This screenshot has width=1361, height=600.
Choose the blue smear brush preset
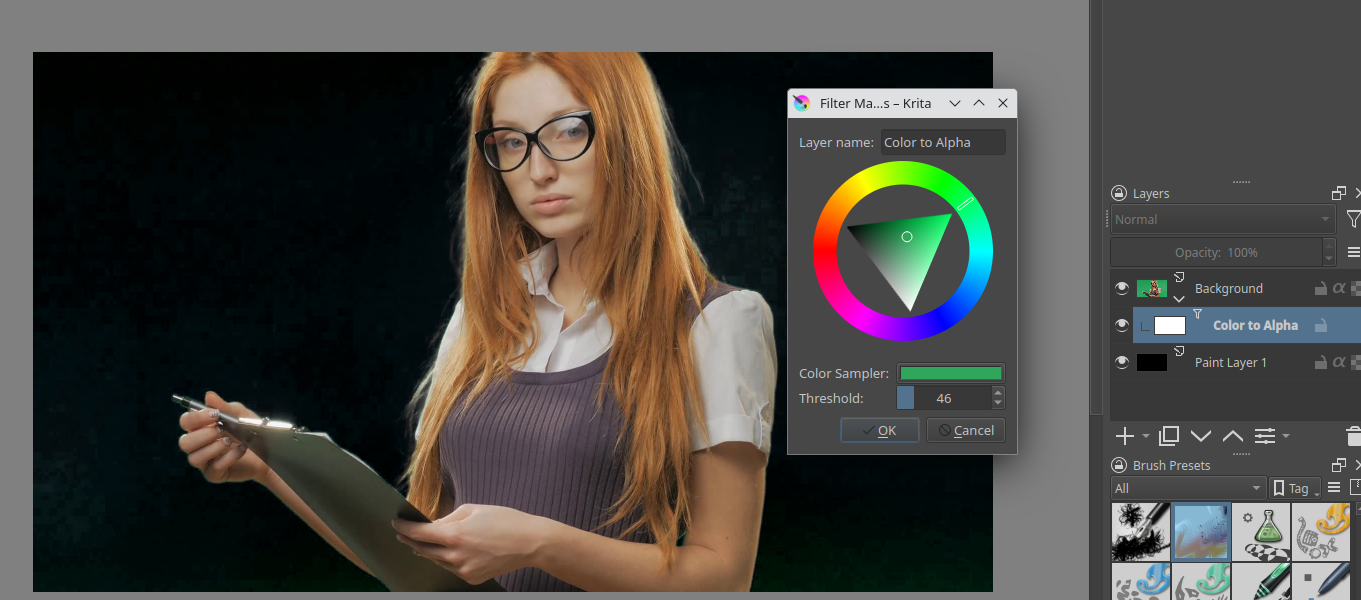(x=1200, y=531)
